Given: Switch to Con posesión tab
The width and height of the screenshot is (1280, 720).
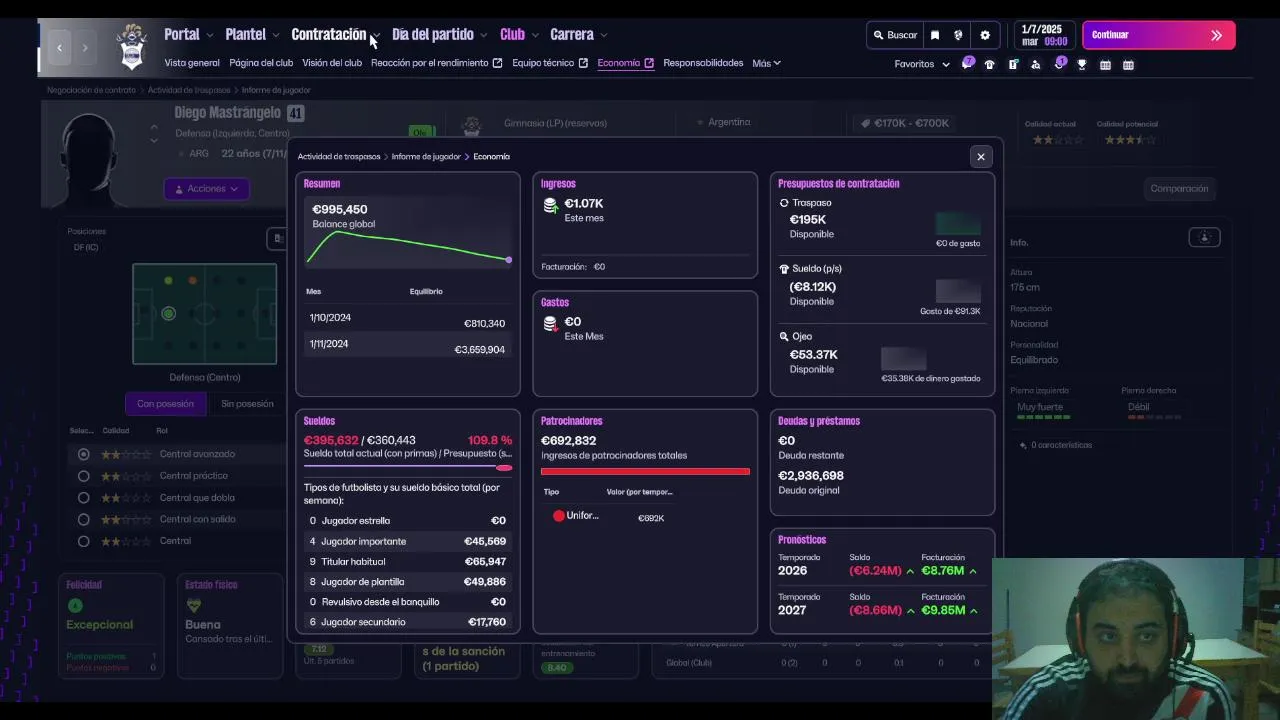Looking at the screenshot, I should pyautogui.click(x=165, y=404).
